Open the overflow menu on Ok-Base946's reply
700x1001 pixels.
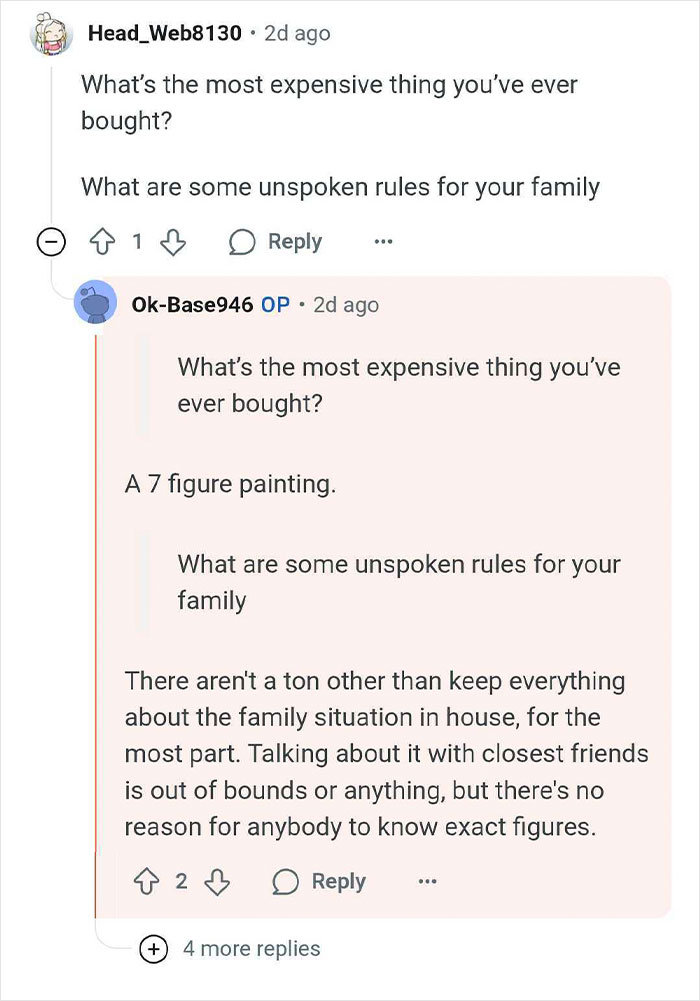[x=427, y=881]
